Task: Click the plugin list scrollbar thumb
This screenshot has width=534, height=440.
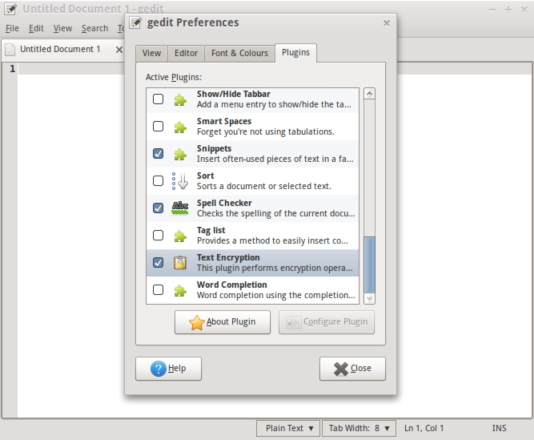Action: click(370, 264)
